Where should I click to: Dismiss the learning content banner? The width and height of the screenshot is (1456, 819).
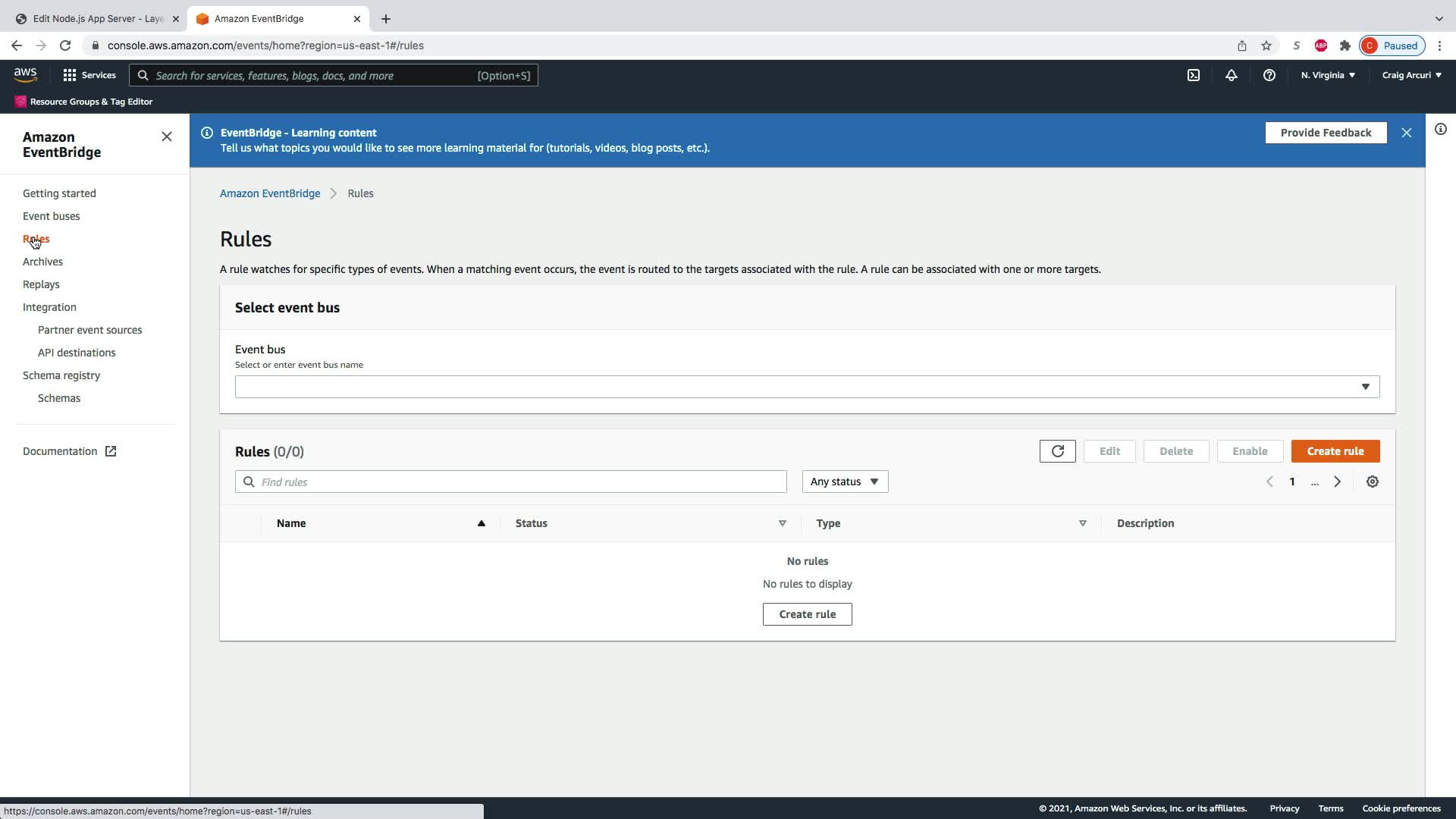pos(1406,133)
